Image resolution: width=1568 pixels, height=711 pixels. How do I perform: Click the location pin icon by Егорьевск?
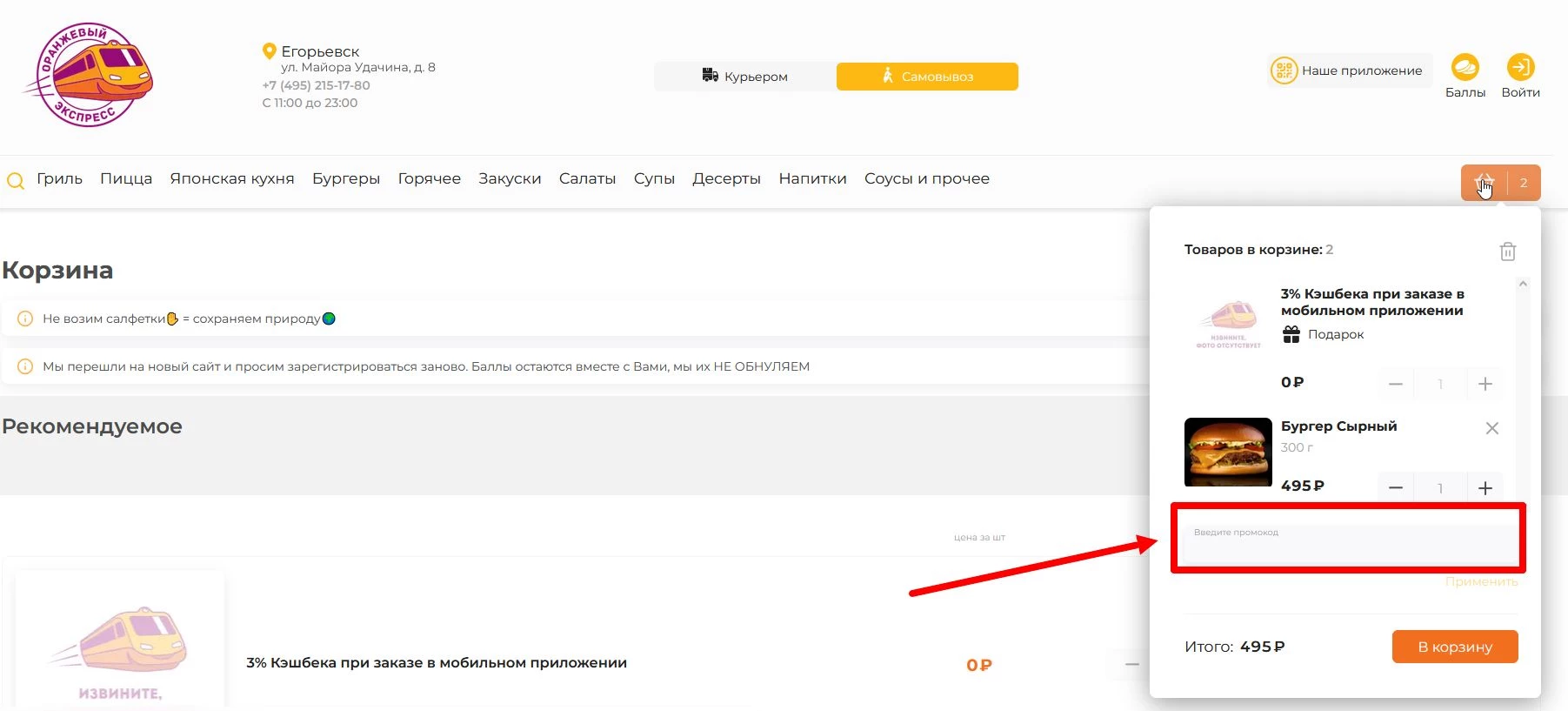pyautogui.click(x=269, y=51)
